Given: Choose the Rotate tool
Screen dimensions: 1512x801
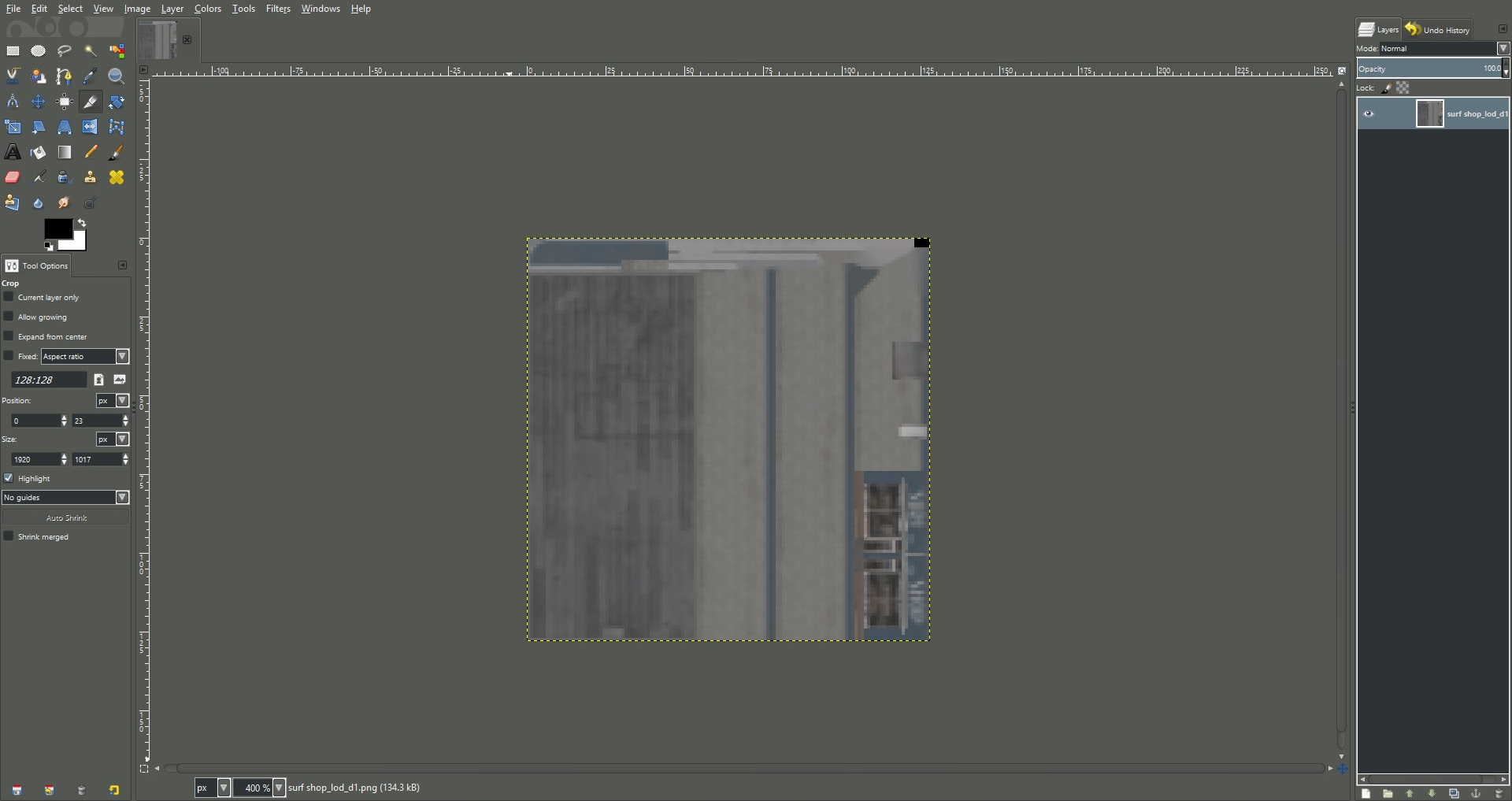Looking at the screenshot, I should pyautogui.click(x=117, y=102).
